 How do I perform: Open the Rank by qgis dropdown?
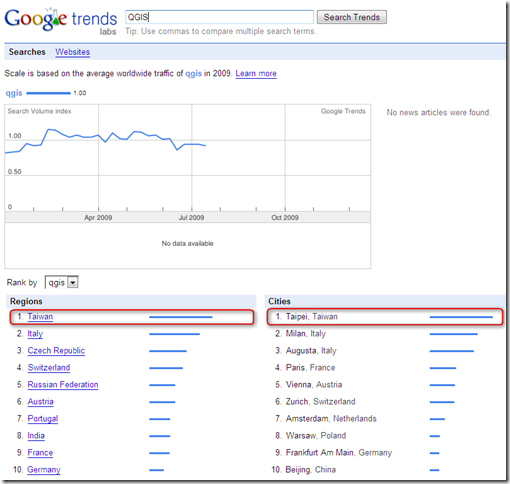tap(62, 283)
